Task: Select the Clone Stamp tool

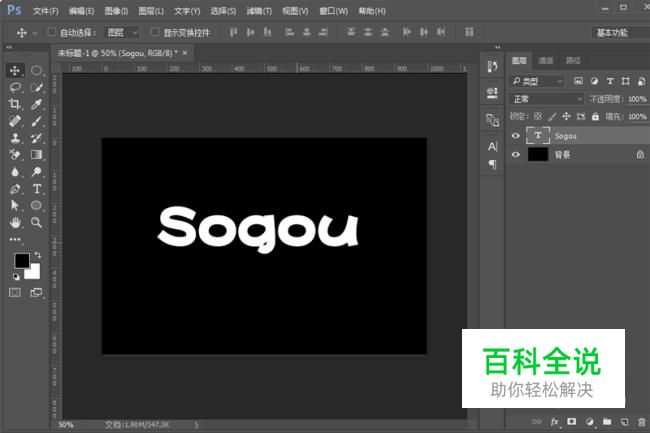Action: click(x=15, y=138)
